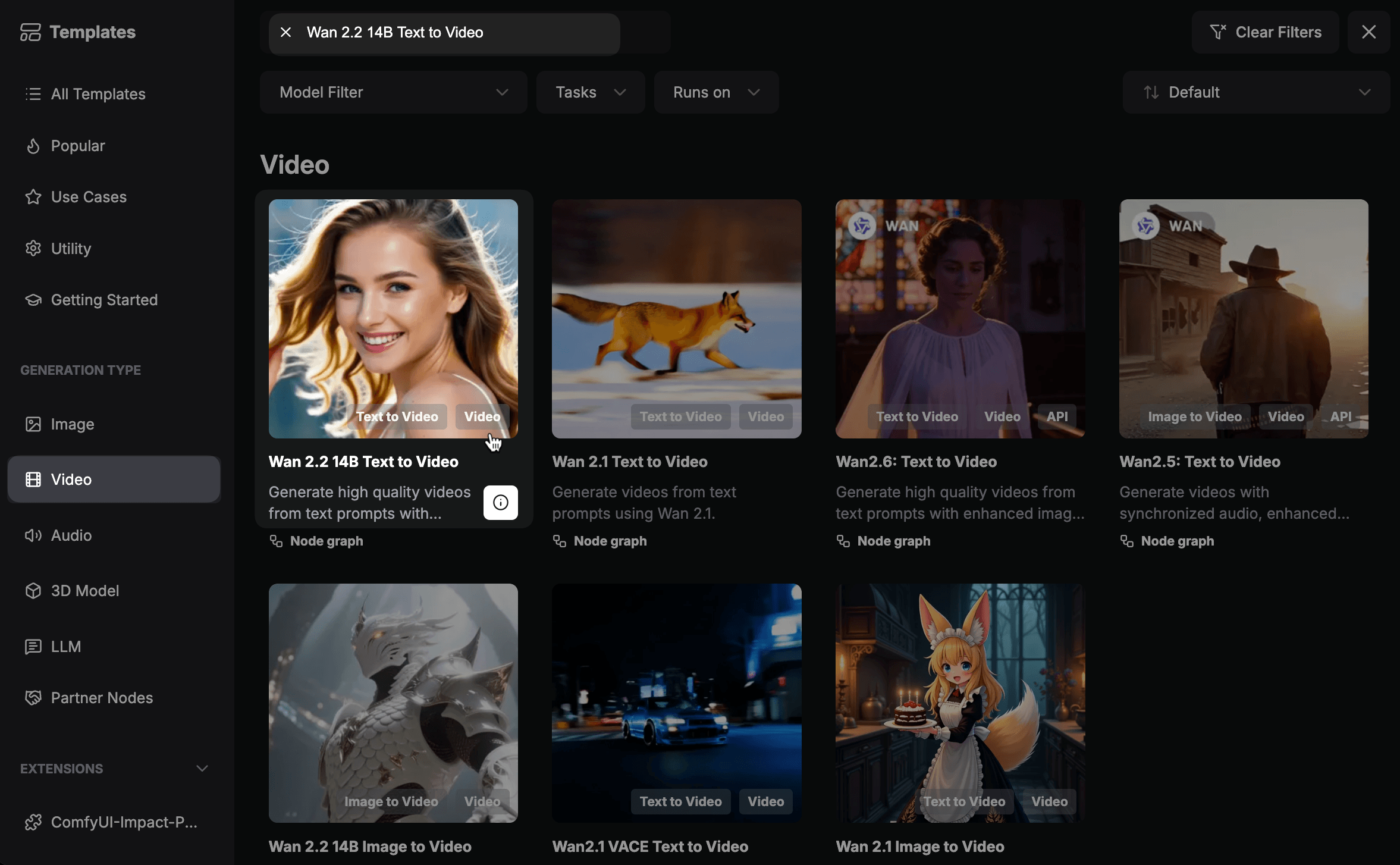
Task: Click the Partner Nodes handshake icon
Action: tap(33, 698)
